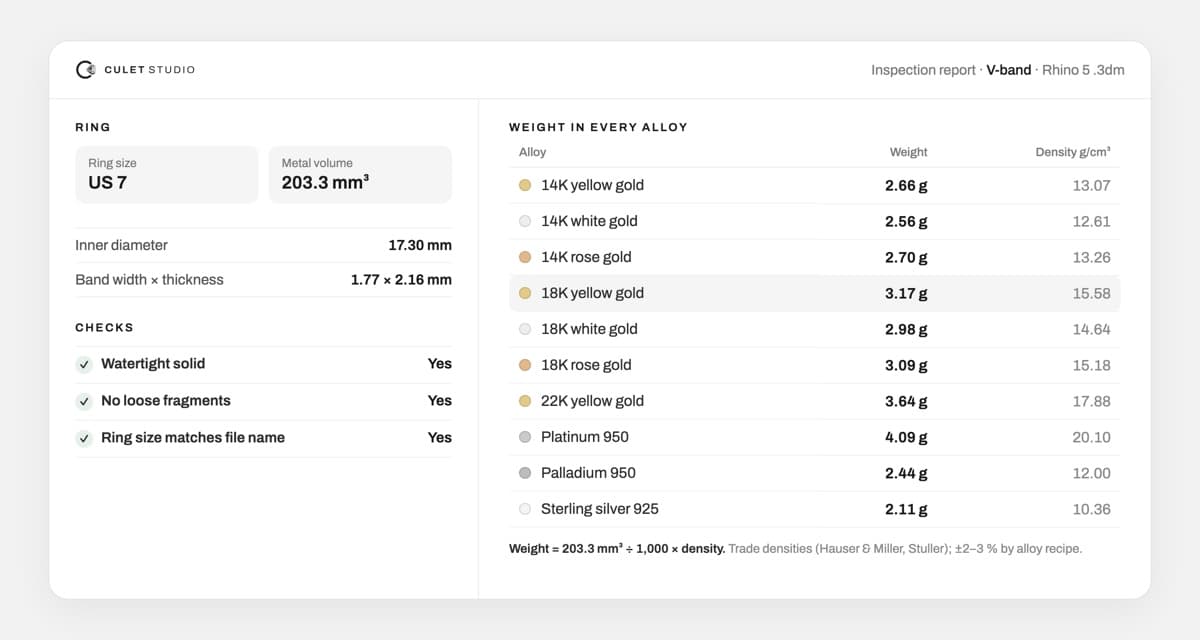The image size is (1200, 640).
Task: Click the Metal volume 203.3 mm³ card
Action: tap(360, 174)
